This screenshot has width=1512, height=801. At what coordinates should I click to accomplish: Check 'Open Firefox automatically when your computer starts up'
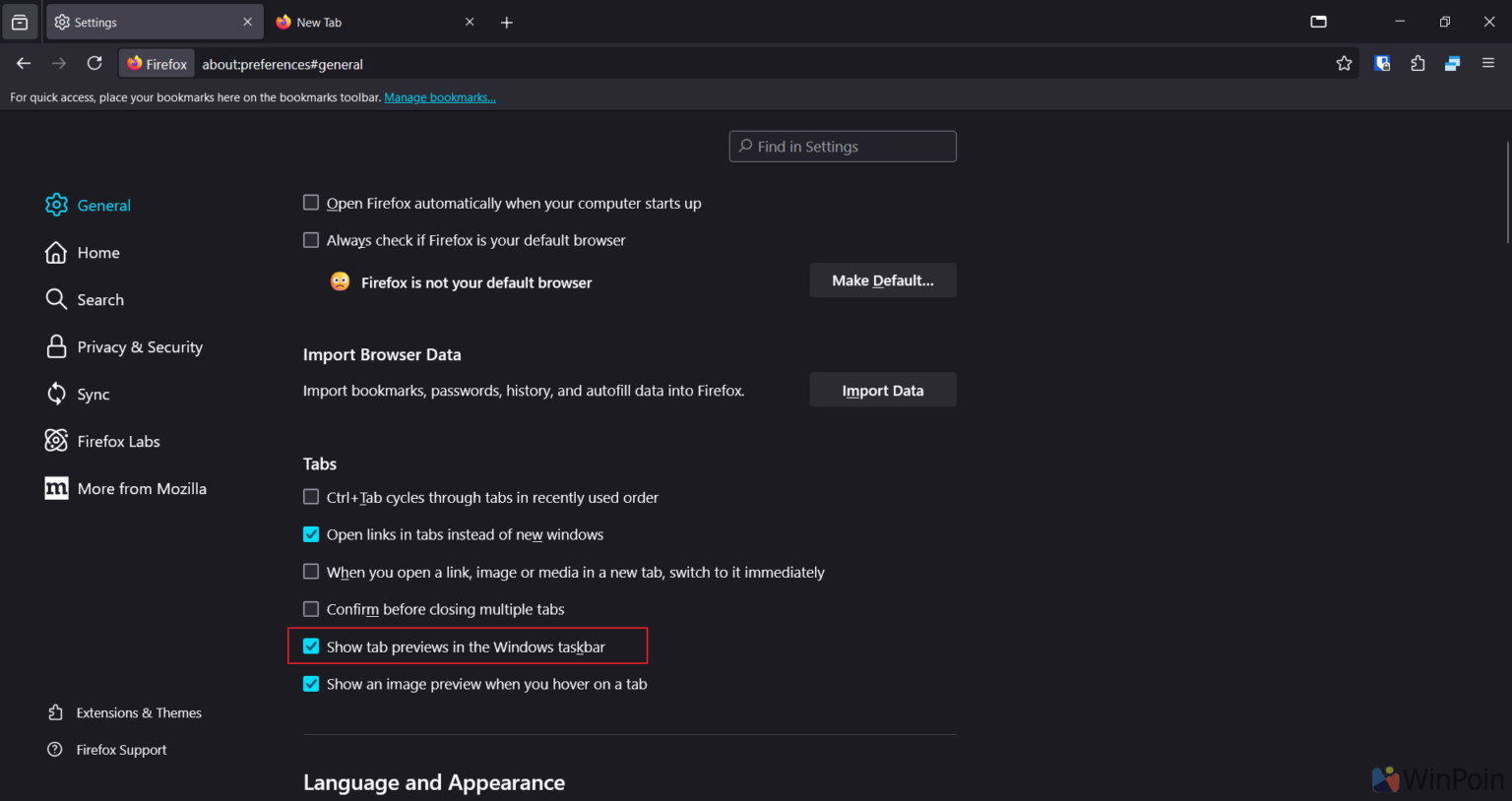(311, 202)
